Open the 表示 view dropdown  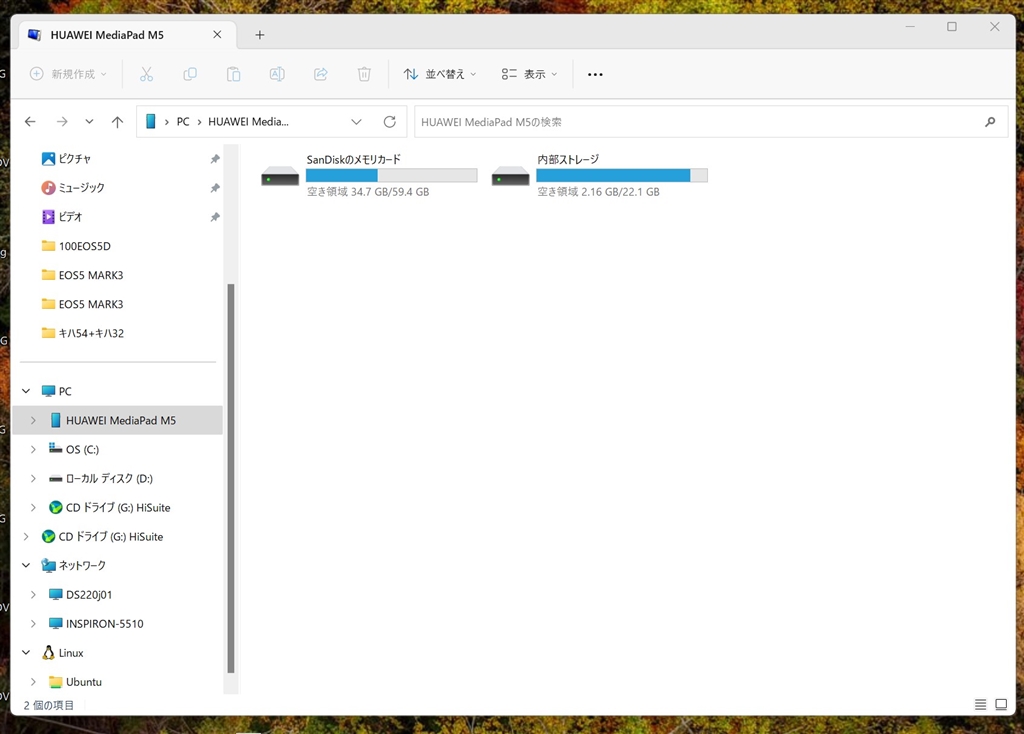coord(529,74)
